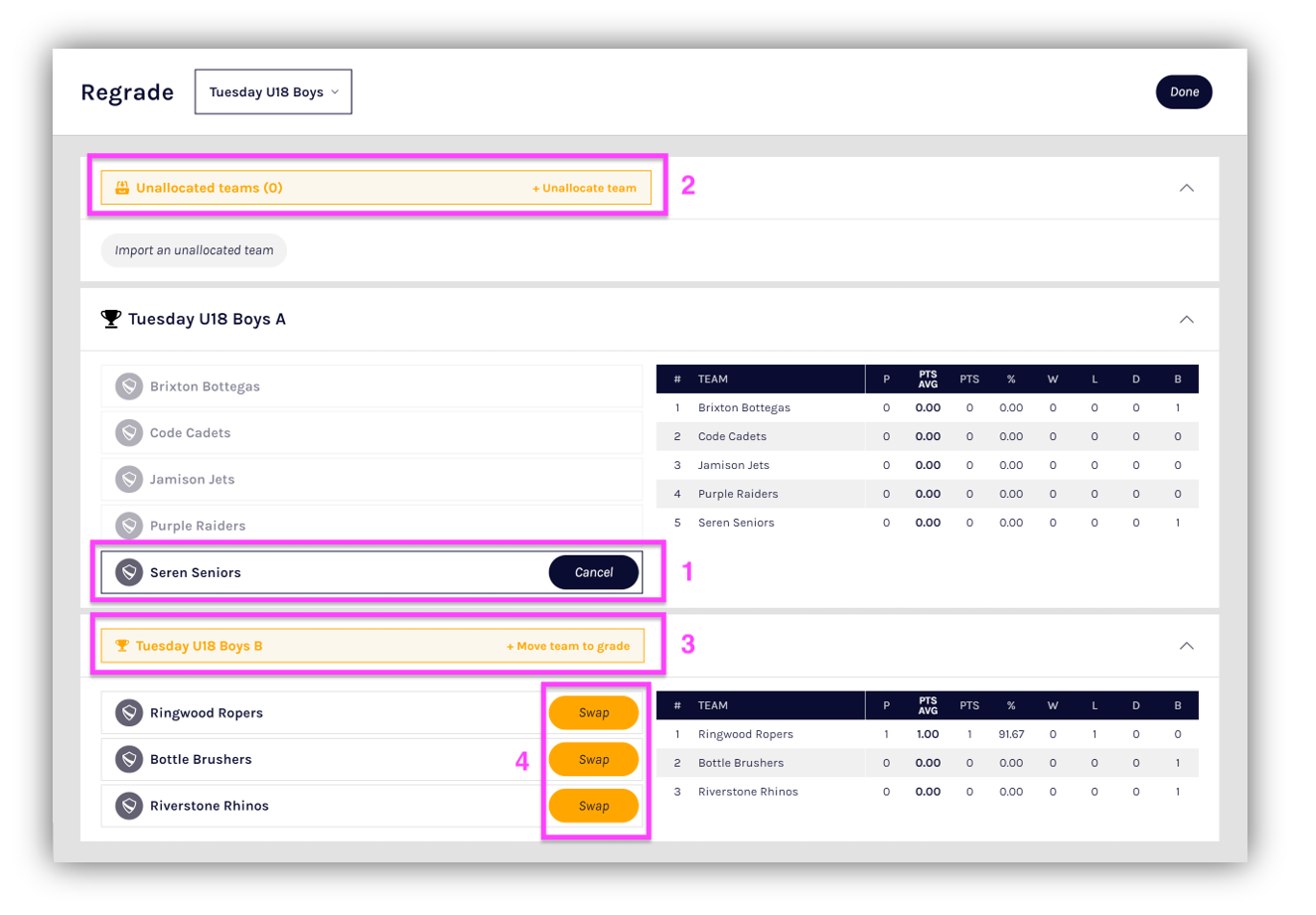Viewport: 1316px width, 915px height.
Task: Click Import an unallocated team
Action: coord(194,250)
